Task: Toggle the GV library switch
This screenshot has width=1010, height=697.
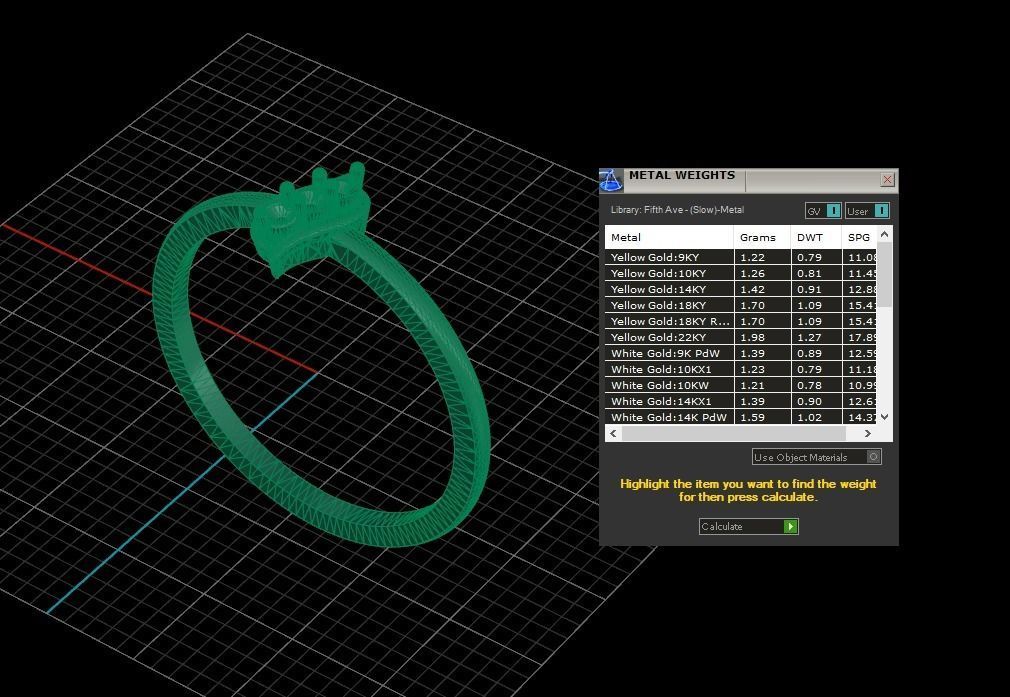Action: pyautogui.click(x=823, y=211)
